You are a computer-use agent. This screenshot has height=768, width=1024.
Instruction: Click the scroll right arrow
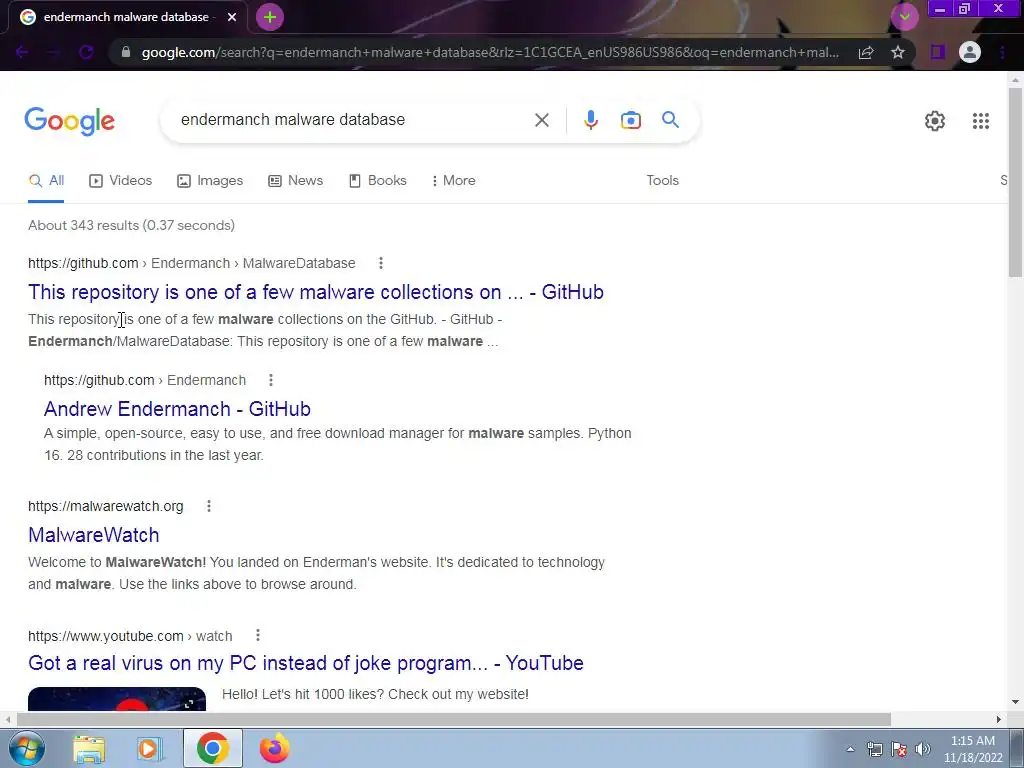(x=999, y=719)
